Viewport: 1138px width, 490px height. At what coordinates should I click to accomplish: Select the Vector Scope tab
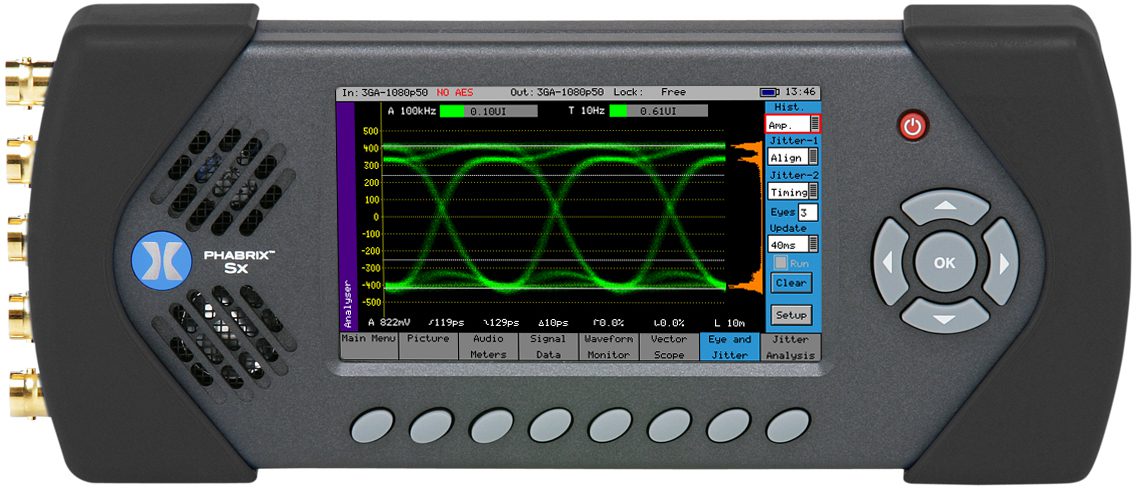pyautogui.click(x=668, y=347)
